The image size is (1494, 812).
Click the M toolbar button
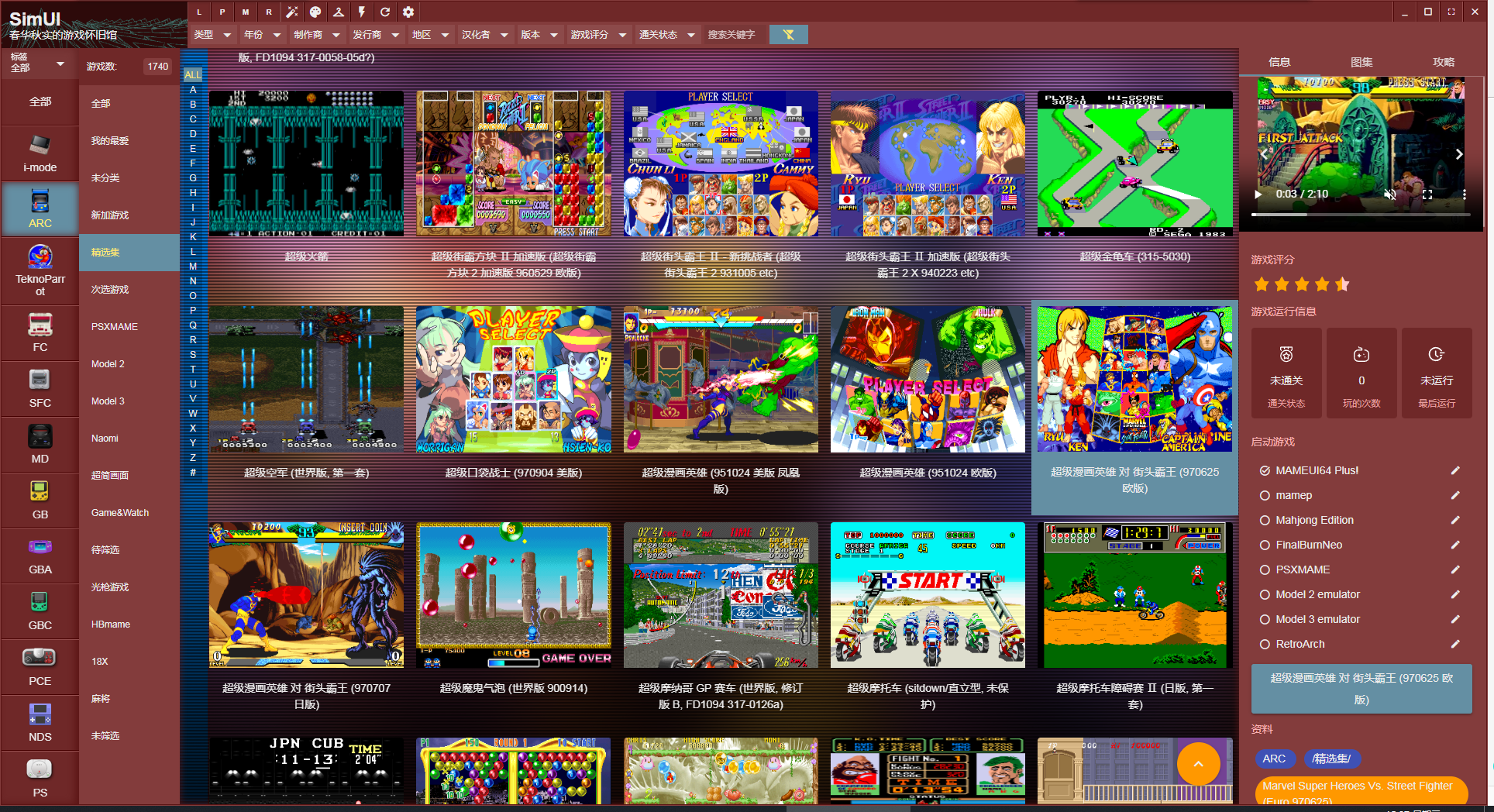(246, 12)
